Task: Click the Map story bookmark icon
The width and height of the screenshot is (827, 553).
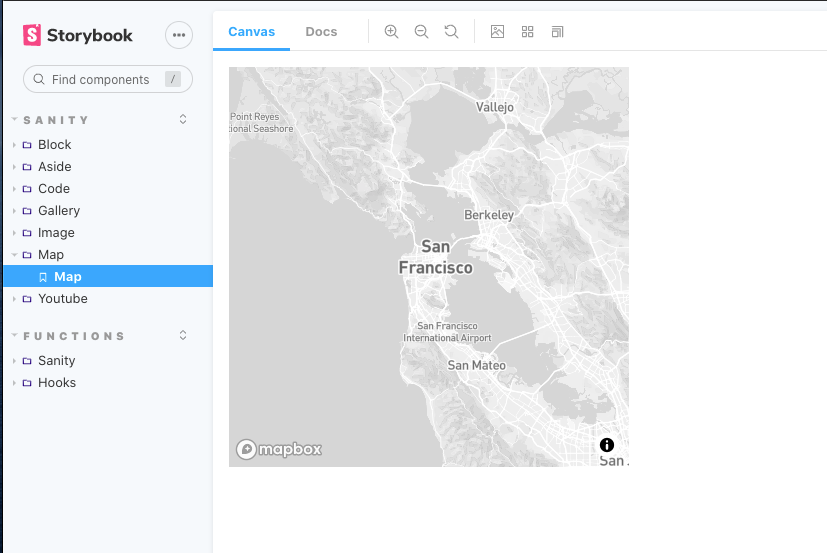Action: (43, 277)
